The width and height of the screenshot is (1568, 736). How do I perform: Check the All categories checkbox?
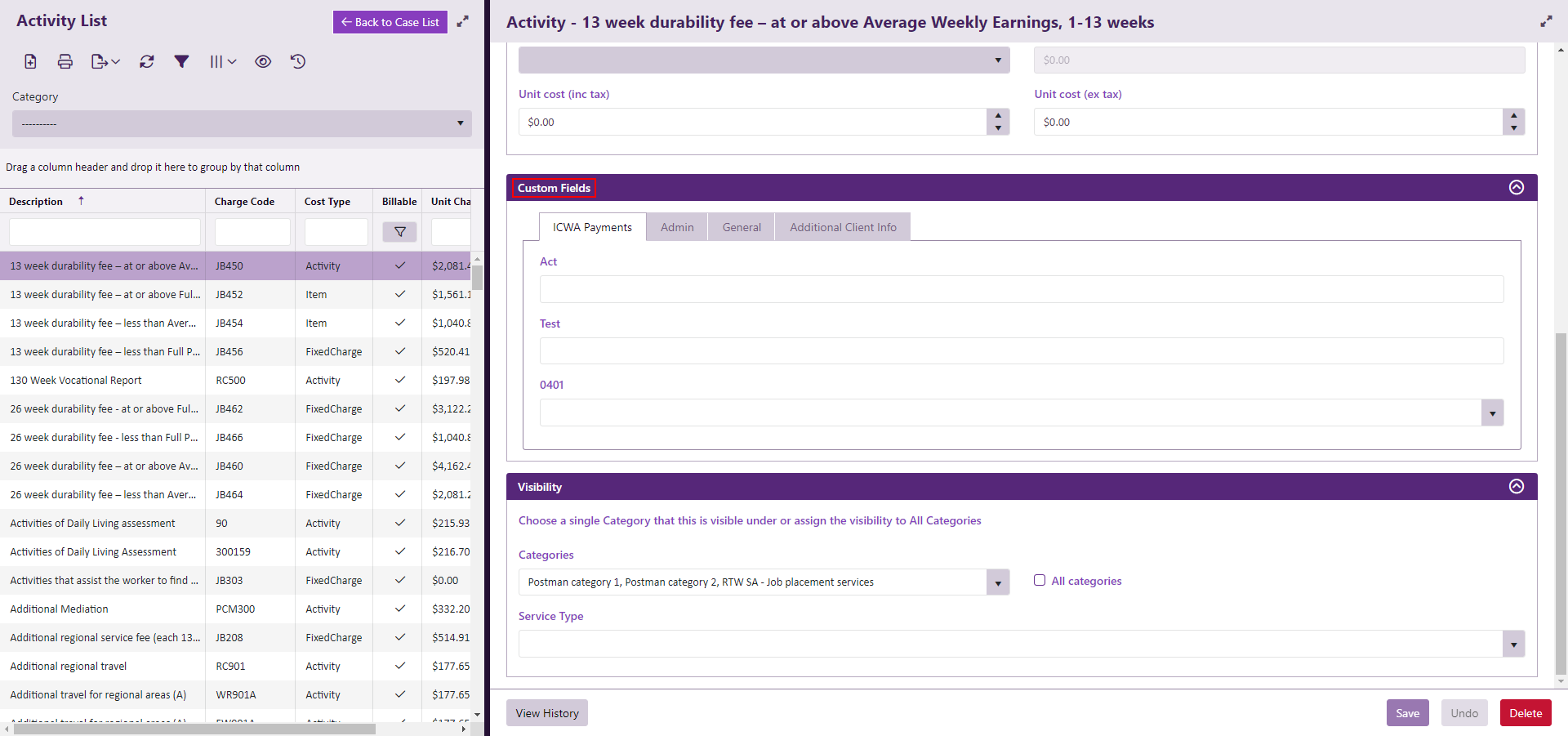1040,580
